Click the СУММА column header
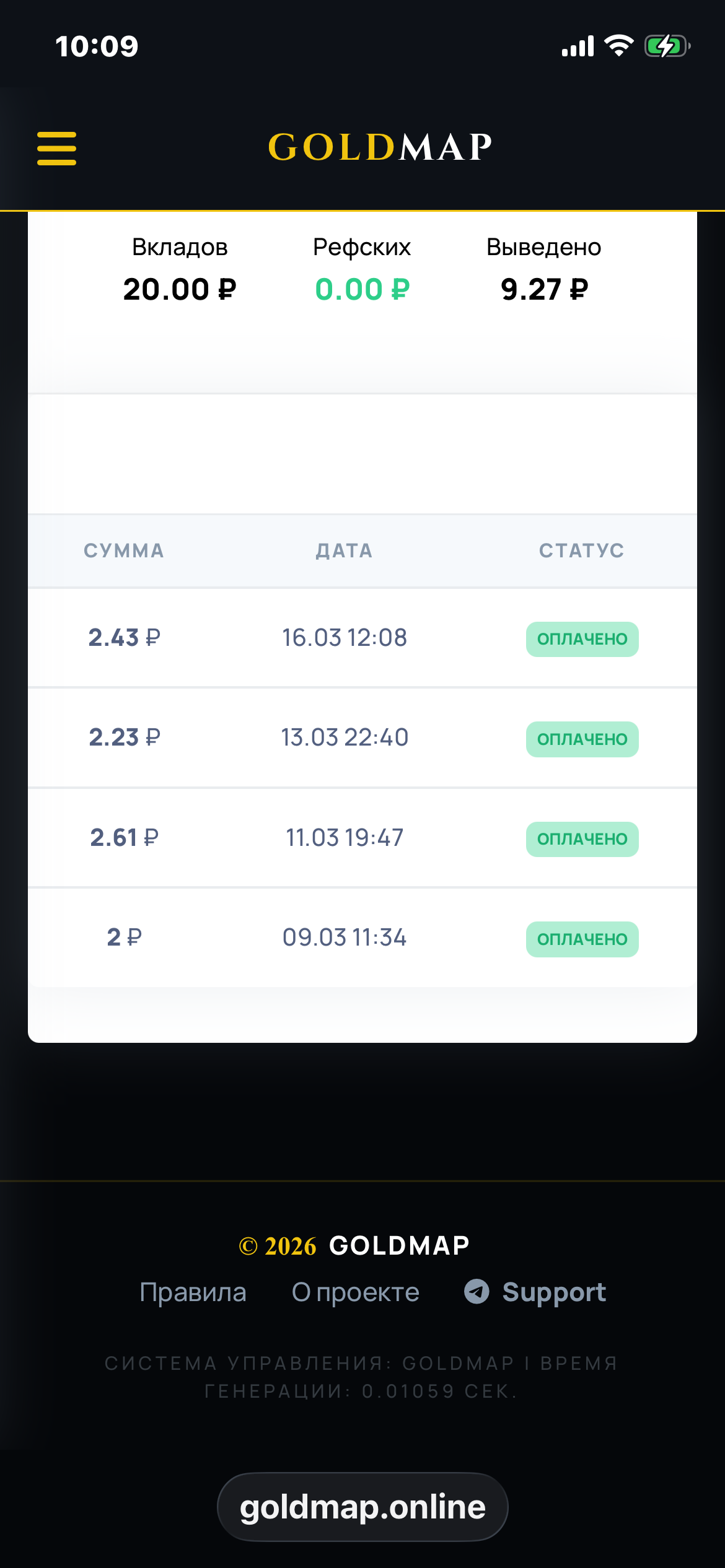The image size is (725, 1568). click(124, 551)
